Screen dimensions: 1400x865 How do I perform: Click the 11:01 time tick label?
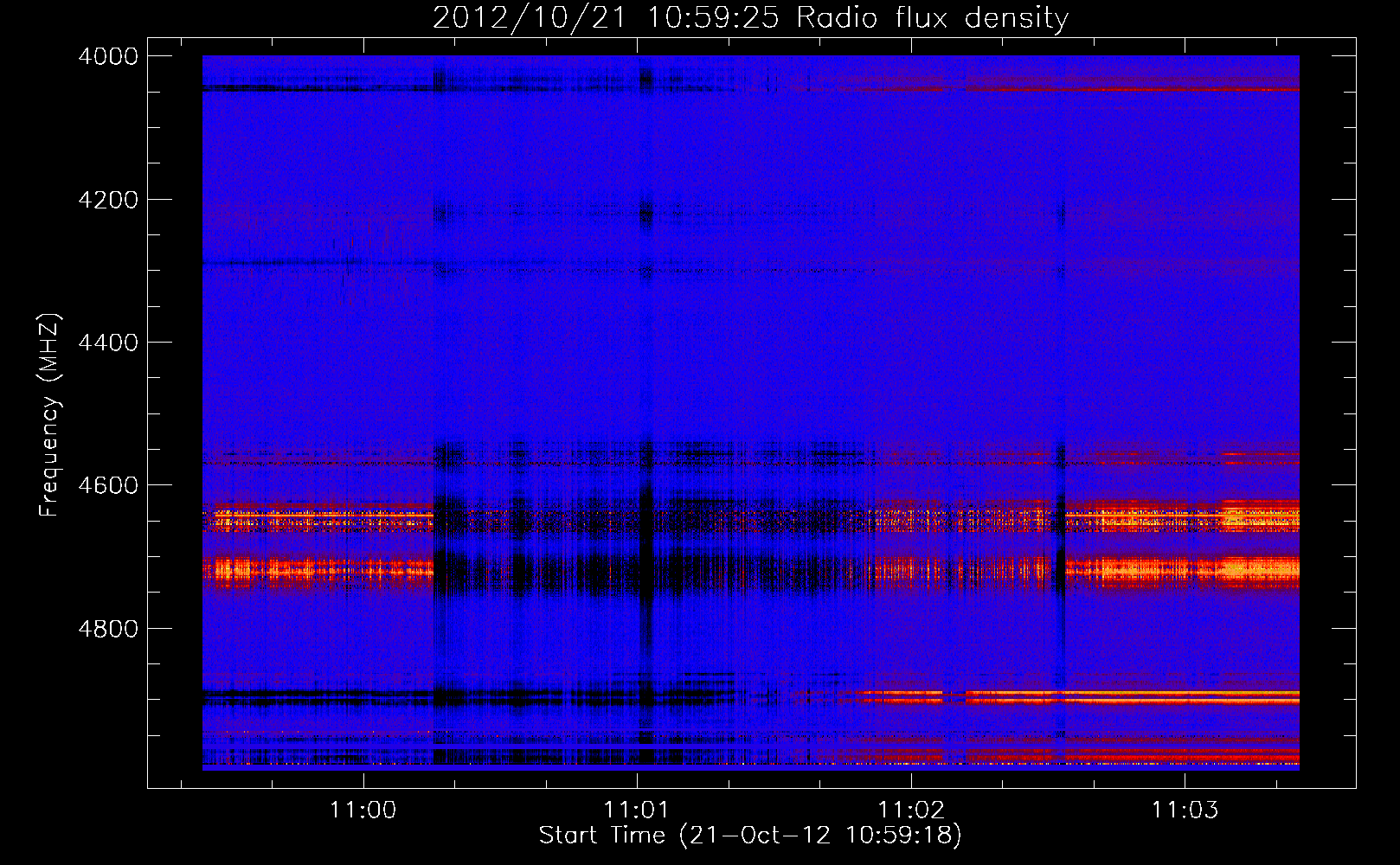click(637, 810)
